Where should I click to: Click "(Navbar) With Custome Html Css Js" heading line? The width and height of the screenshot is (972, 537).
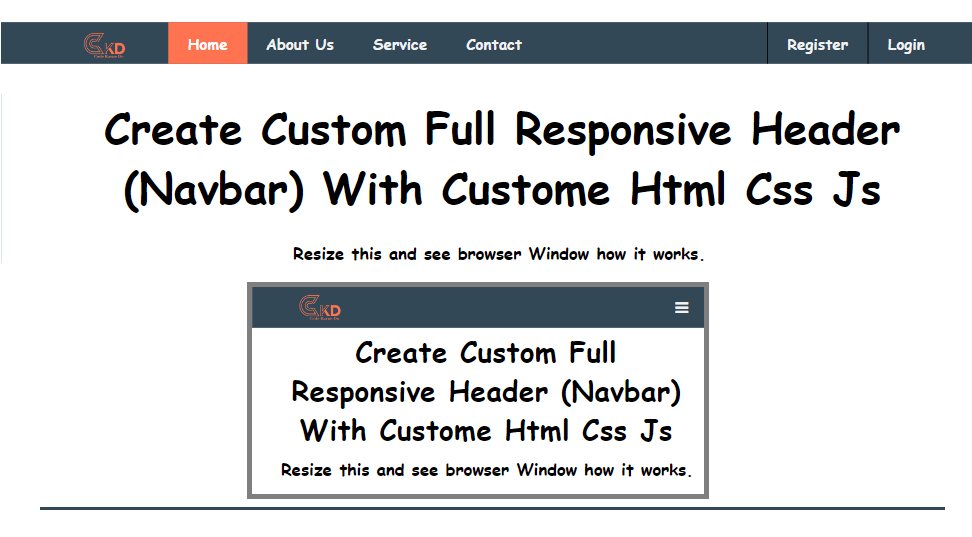[502, 190]
